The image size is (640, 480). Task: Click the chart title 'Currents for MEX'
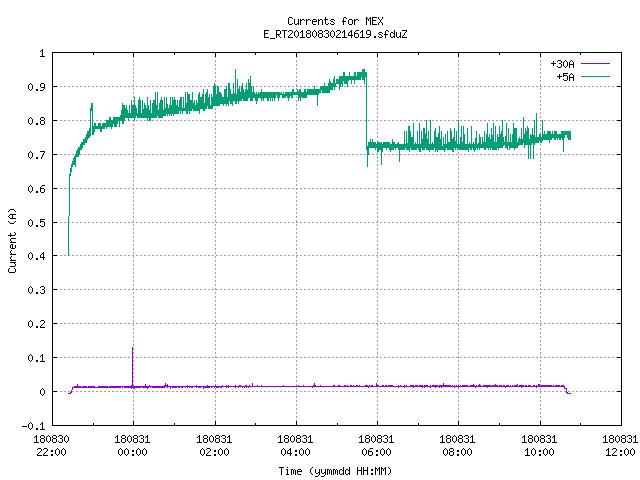click(335, 21)
